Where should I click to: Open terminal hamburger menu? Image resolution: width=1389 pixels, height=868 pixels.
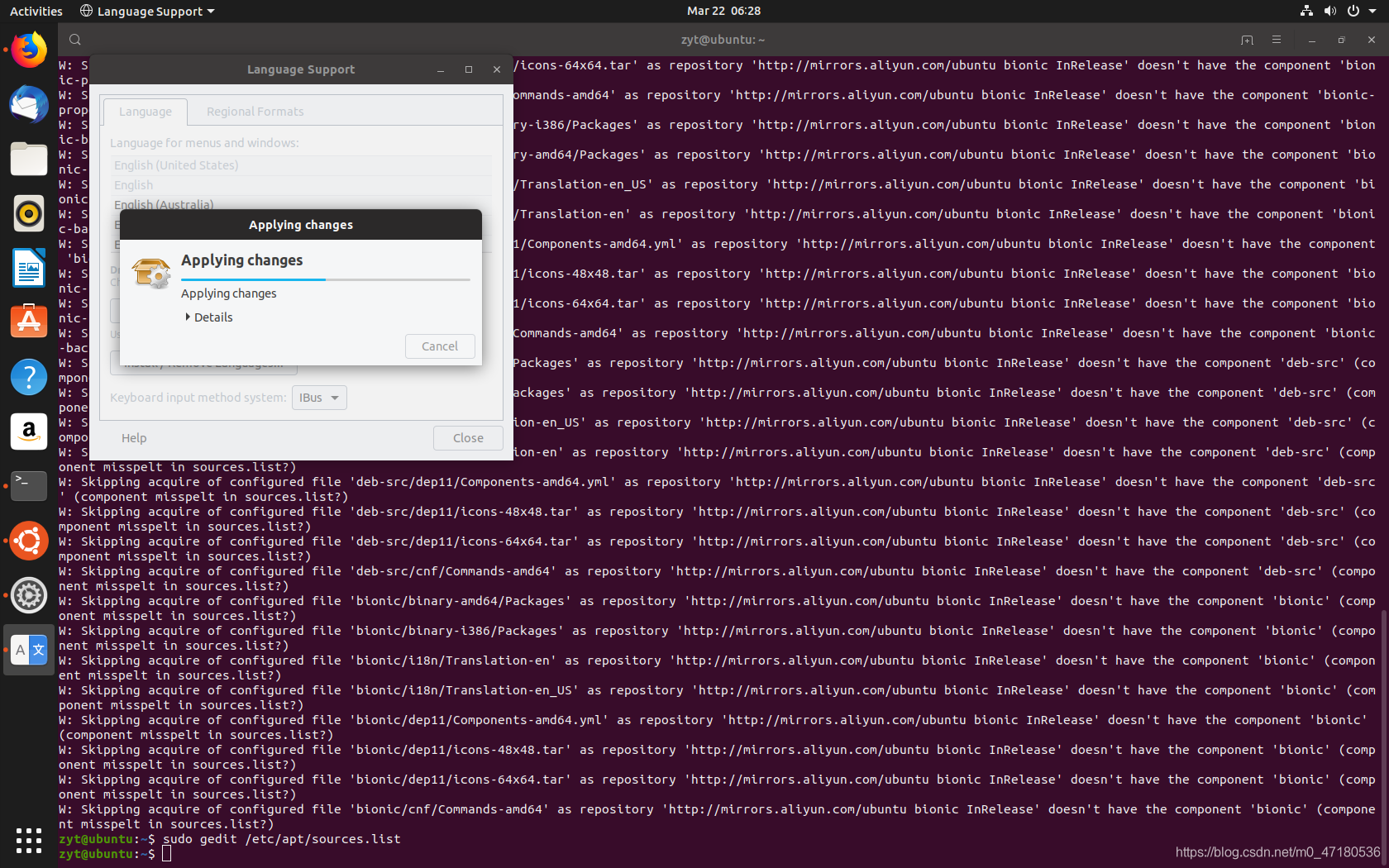[1277, 40]
